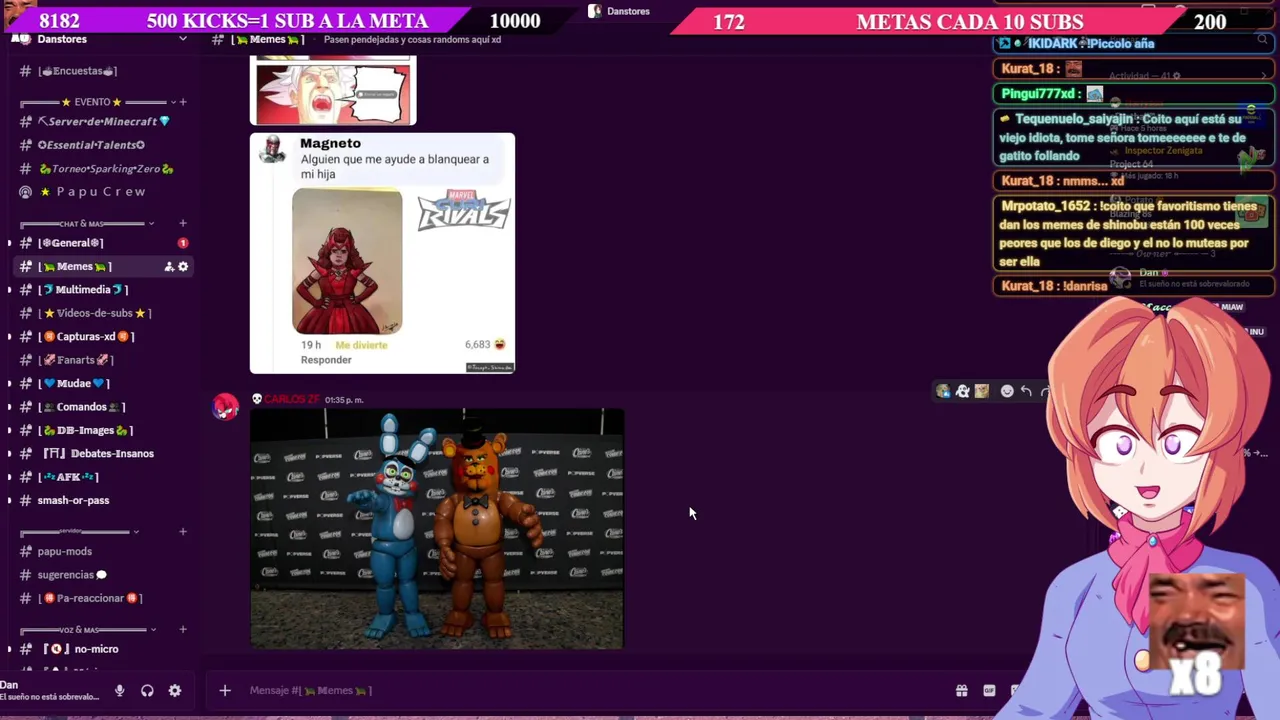
Task: Create a channel in CHAT & MAS category
Action: click(183, 223)
